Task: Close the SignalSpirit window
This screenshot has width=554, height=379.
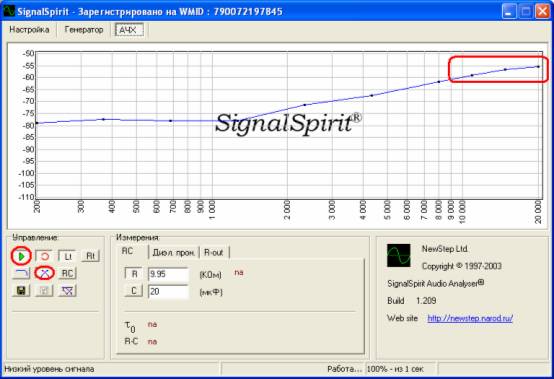Action: pos(542,12)
